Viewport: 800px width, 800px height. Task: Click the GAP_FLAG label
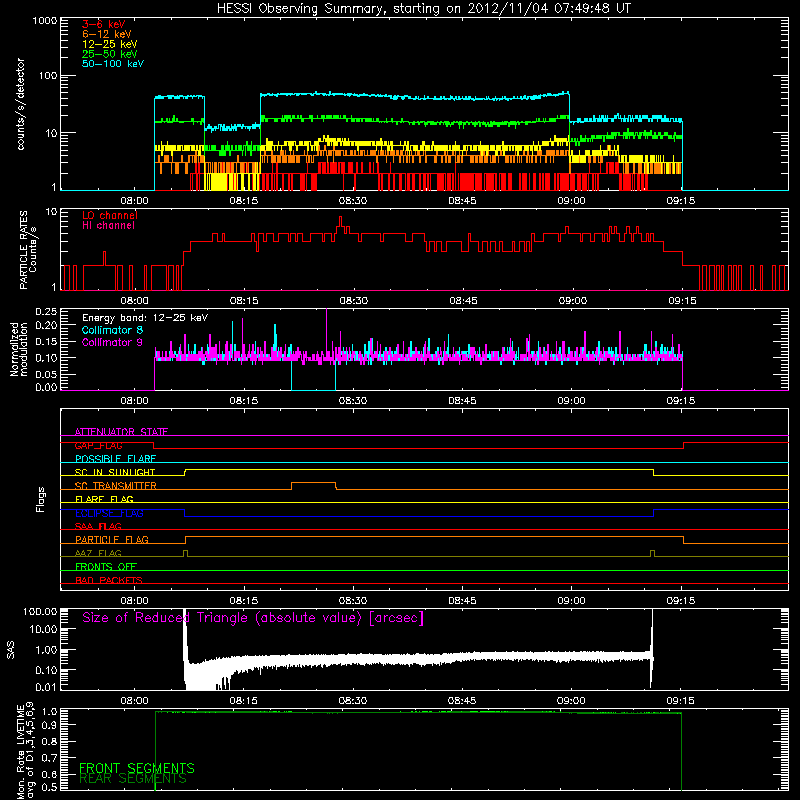[x=98, y=445]
